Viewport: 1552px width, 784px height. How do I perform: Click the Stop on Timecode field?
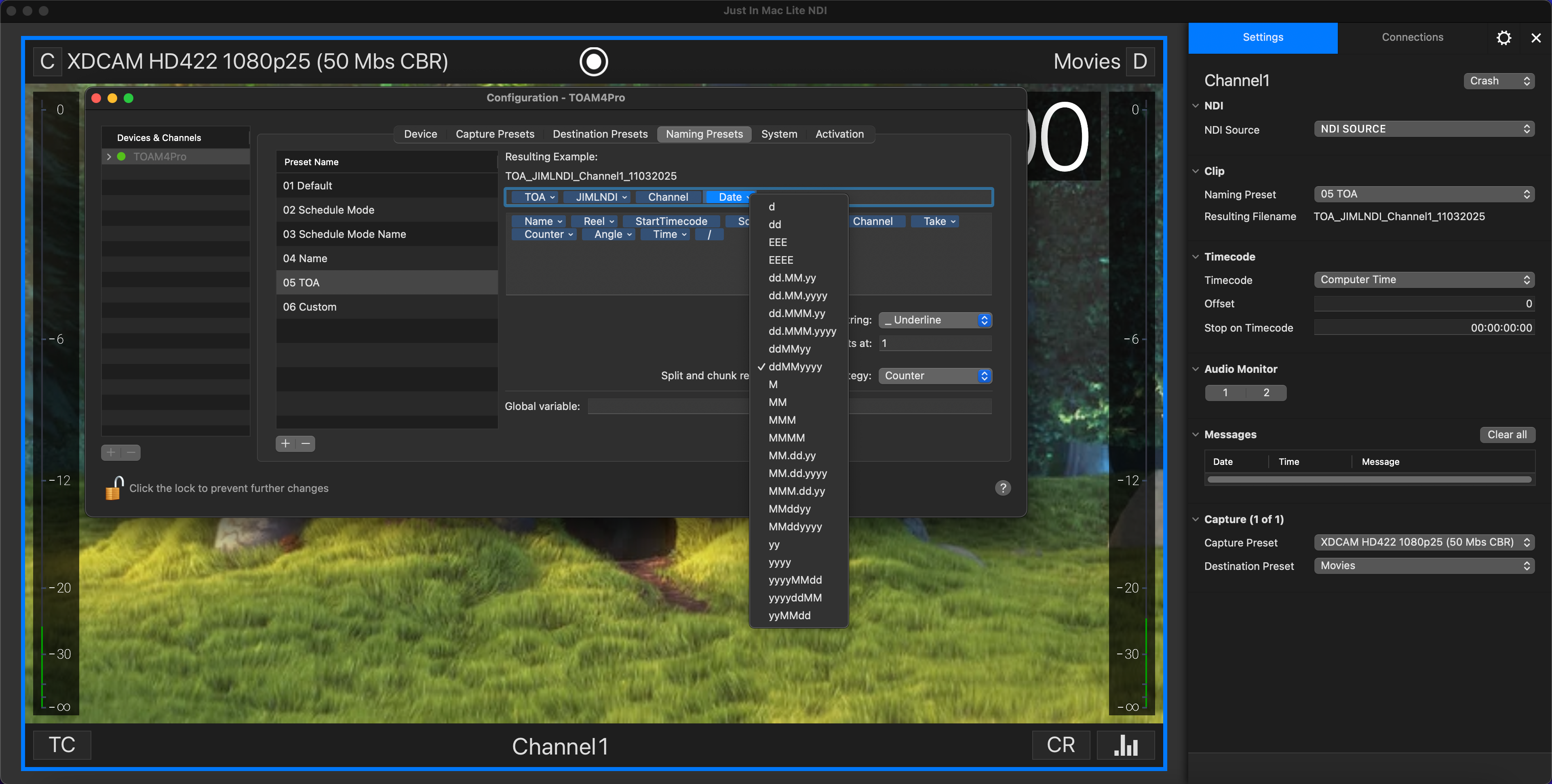coord(1424,328)
